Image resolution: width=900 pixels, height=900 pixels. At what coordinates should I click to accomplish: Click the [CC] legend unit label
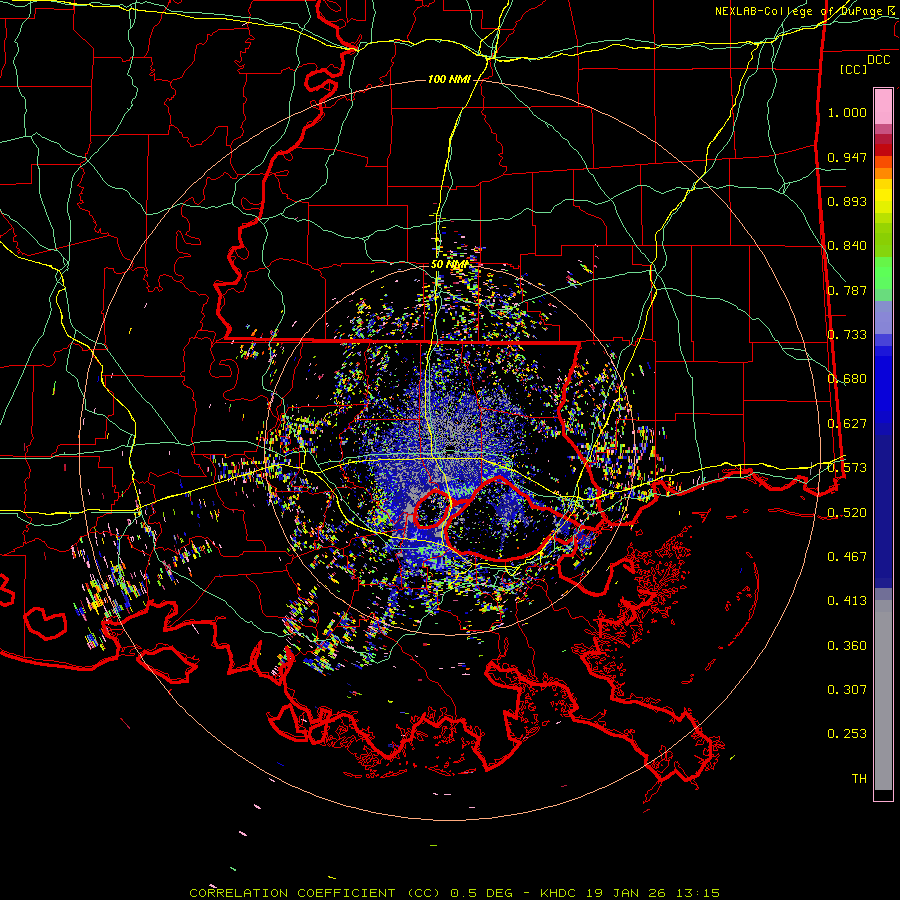tap(853, 69)
